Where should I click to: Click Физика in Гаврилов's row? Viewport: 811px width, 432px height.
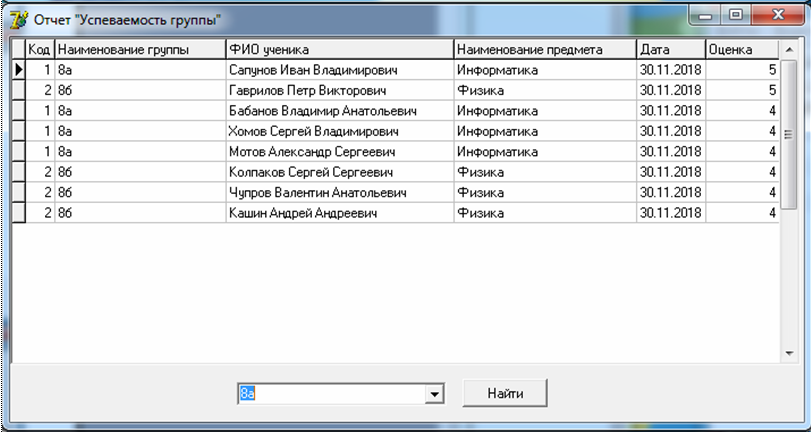[545, 91]
